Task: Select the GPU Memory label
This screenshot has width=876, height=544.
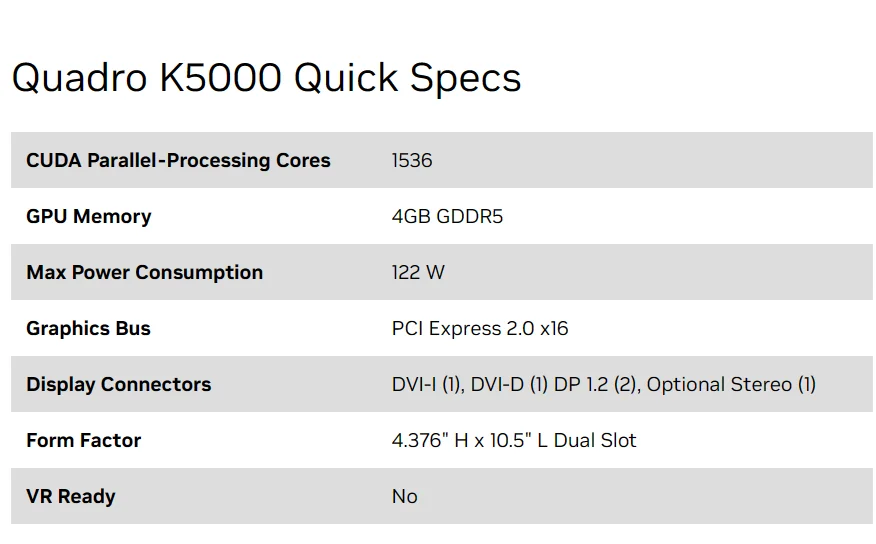Action: [x=89, y=217]
